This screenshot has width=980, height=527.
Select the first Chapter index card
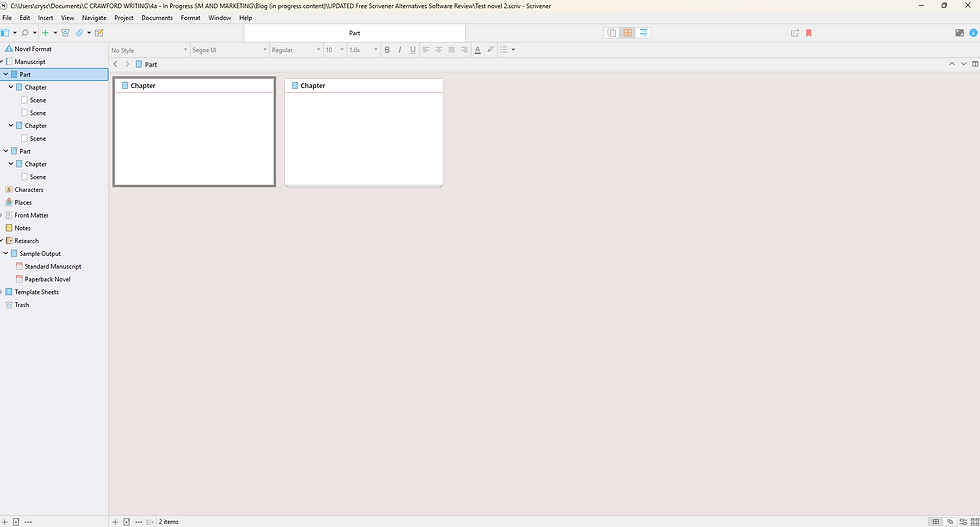194,132
